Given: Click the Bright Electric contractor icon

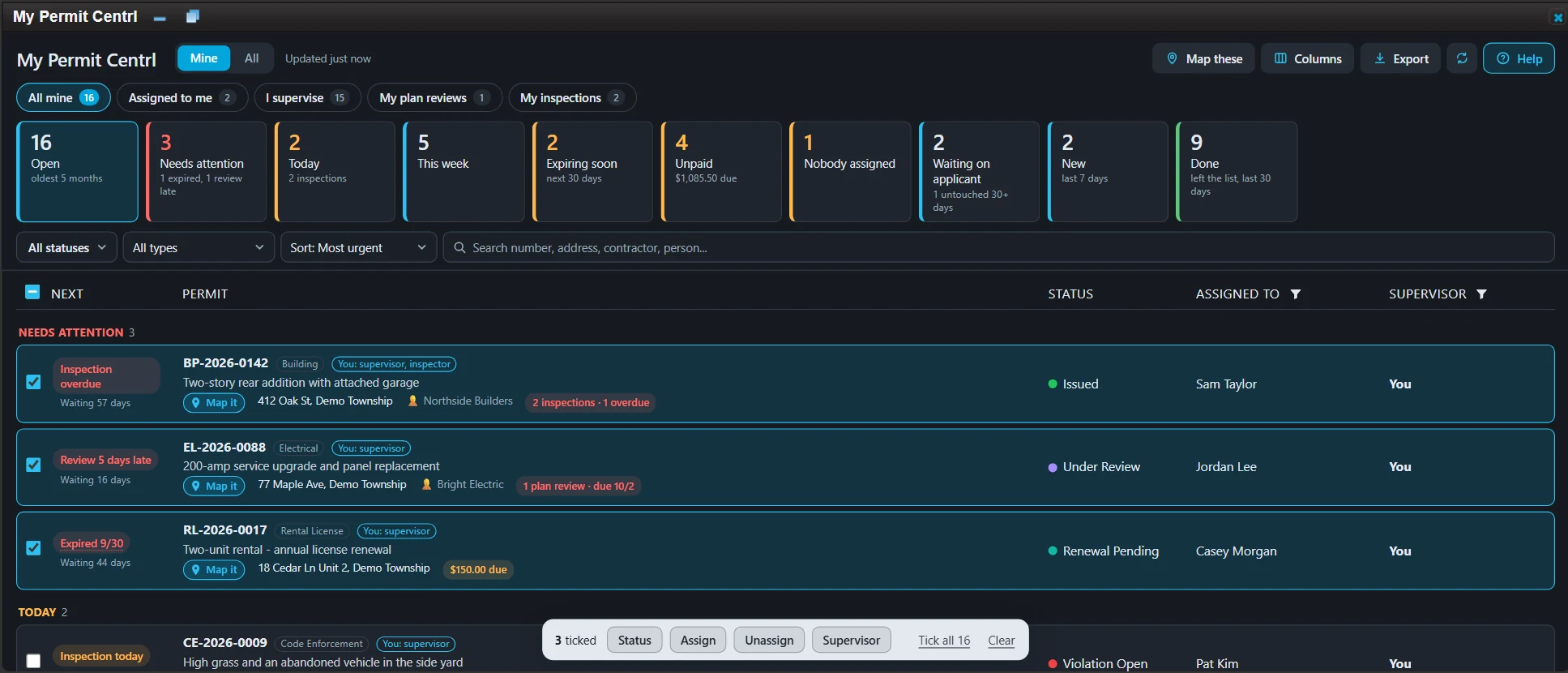Looking at the screenshot, I should click(427, 485).
